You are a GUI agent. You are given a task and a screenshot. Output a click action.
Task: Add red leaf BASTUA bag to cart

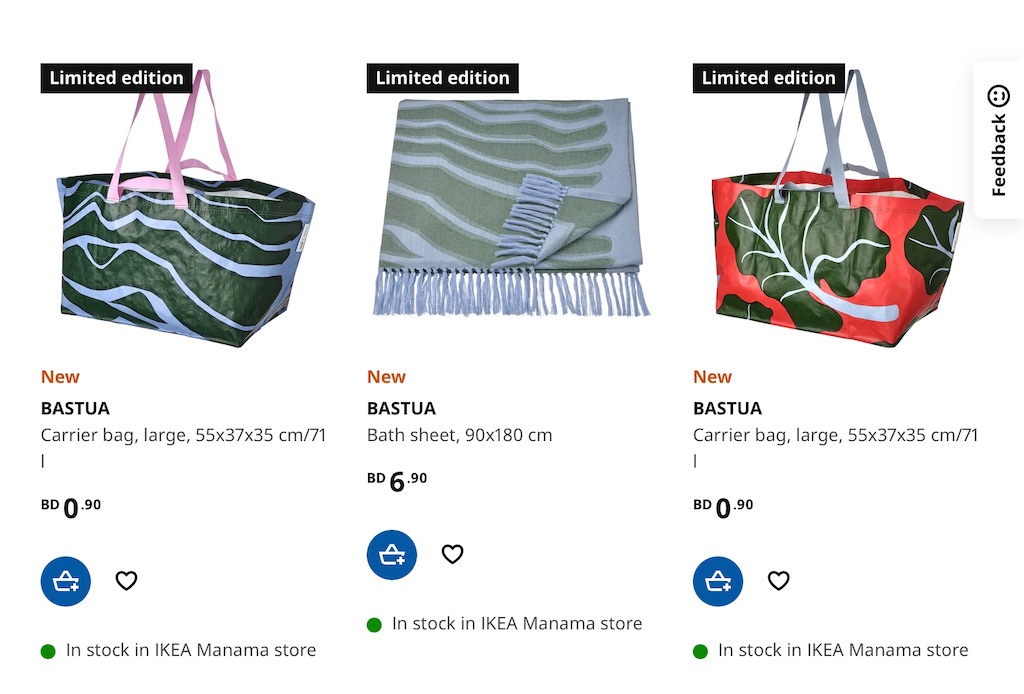[718, 581]
